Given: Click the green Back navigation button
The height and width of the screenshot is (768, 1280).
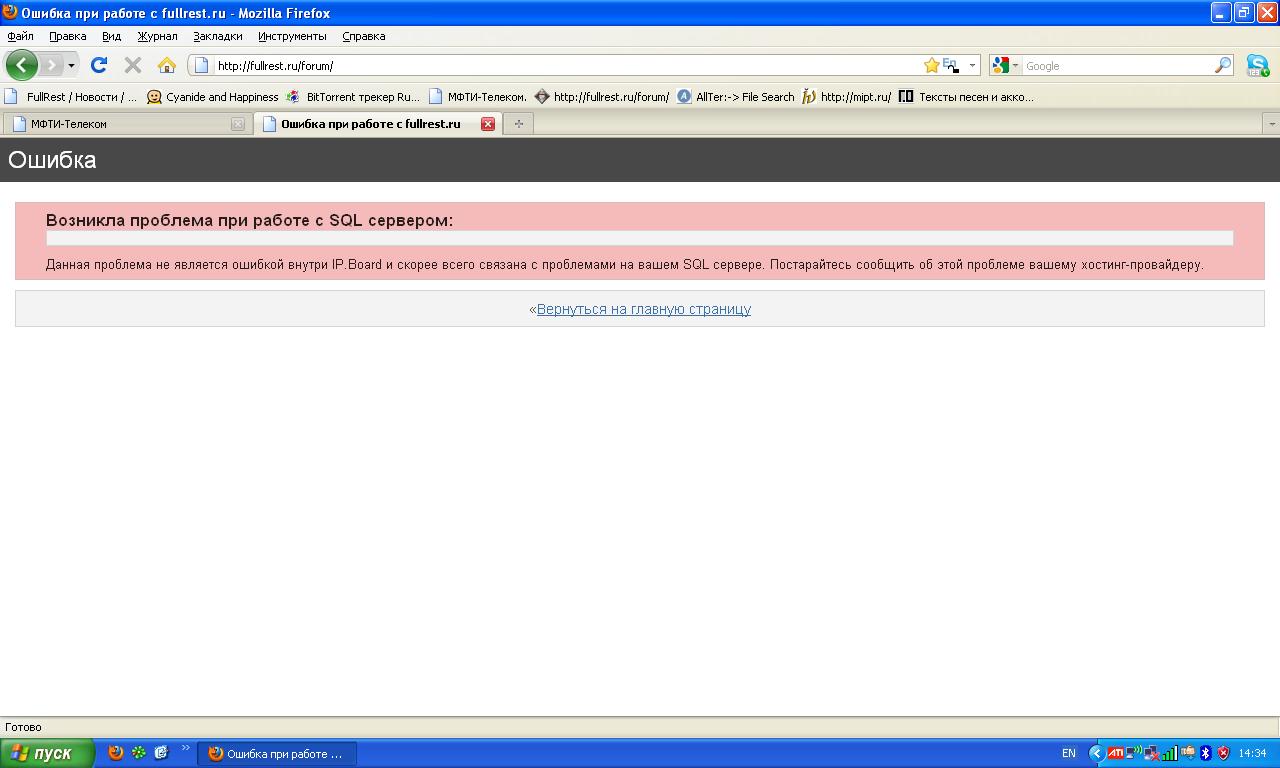Looking at the screenshot, I should click(x=22, y=65).
